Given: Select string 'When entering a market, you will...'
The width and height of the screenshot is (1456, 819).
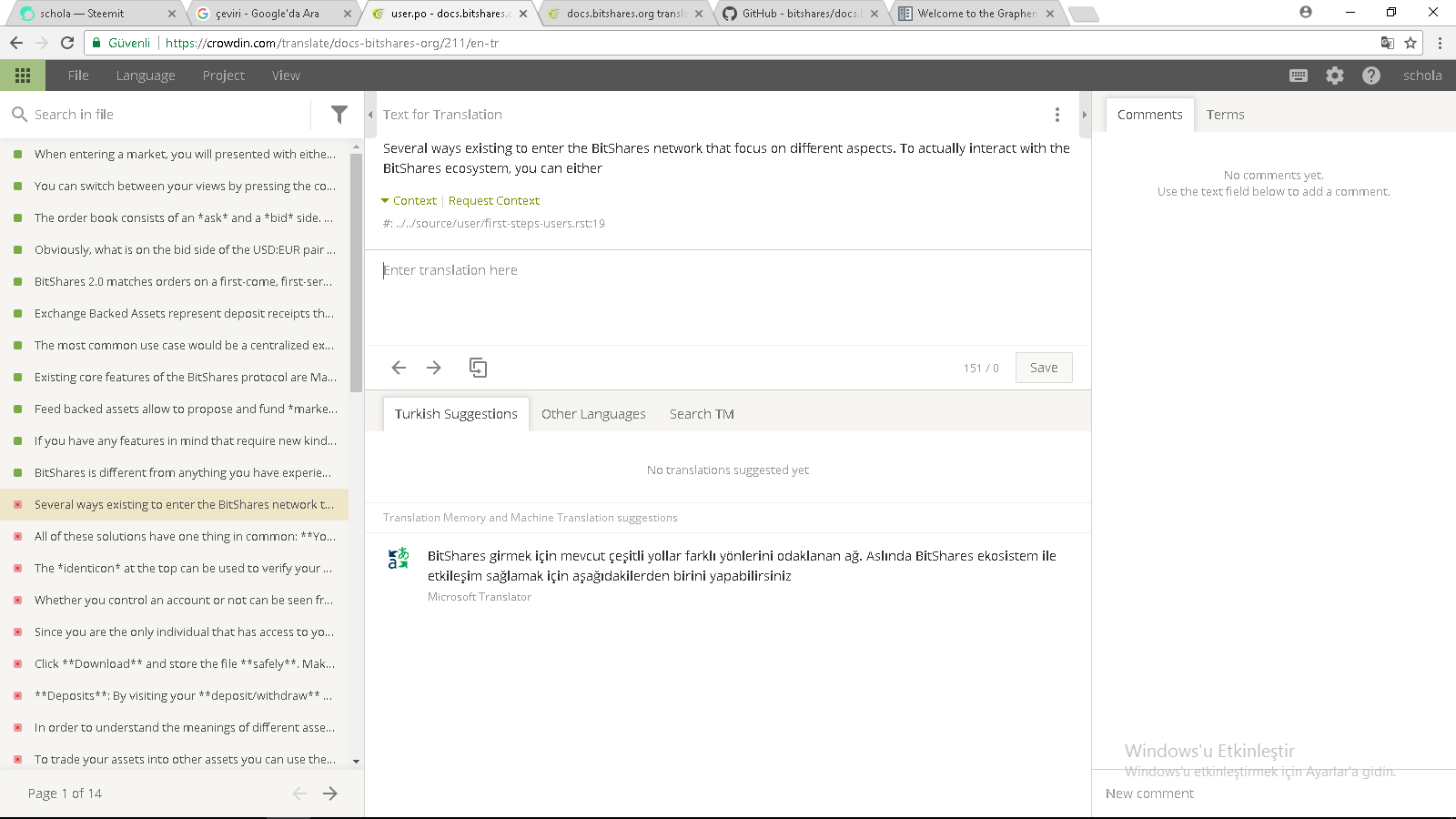Looking at the screenshot, I should point(175,155).
